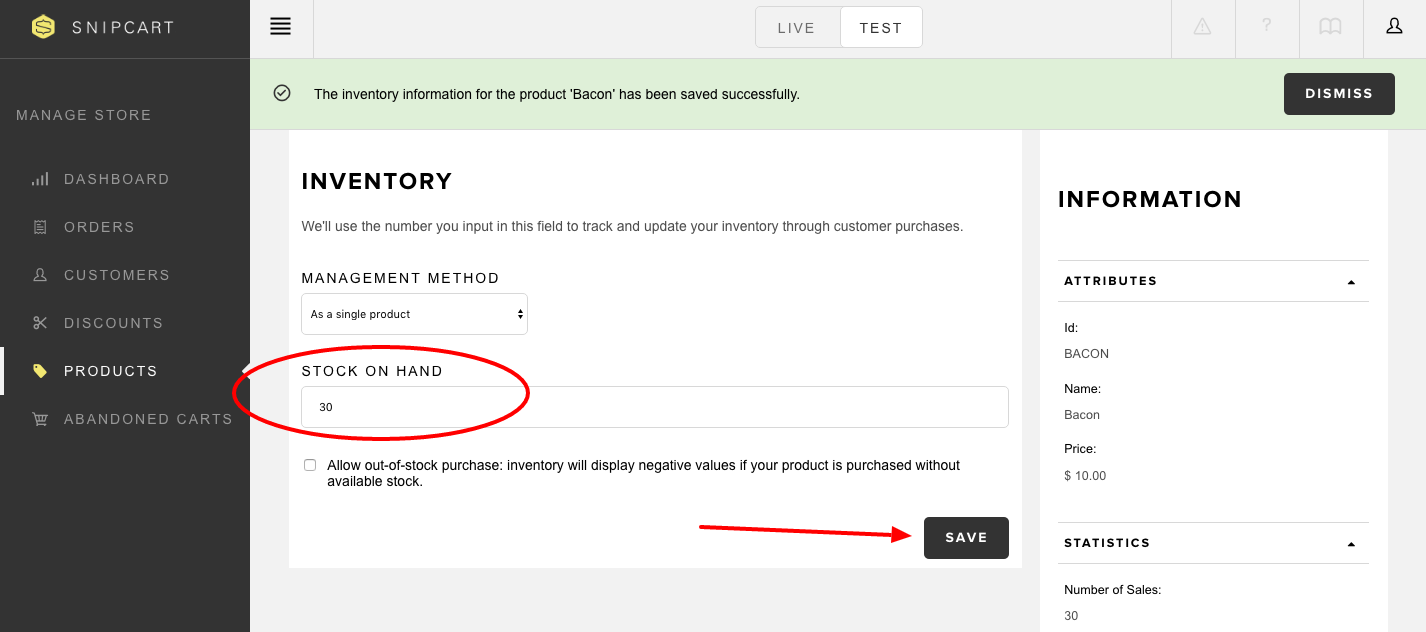Dismiss the success notification
1426x632 pixels.
(1339, 94)
